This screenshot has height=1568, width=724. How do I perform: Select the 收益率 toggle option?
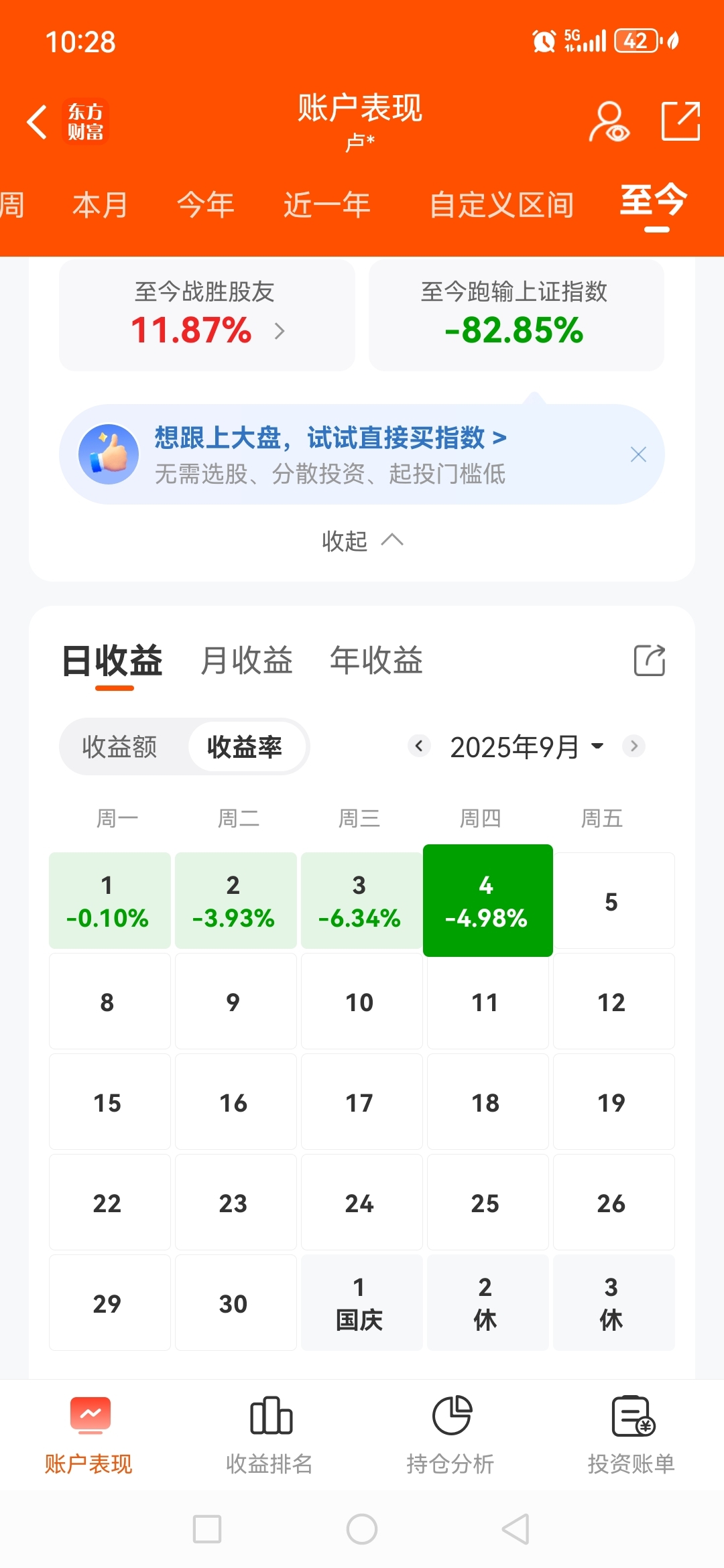click(245, 746)
